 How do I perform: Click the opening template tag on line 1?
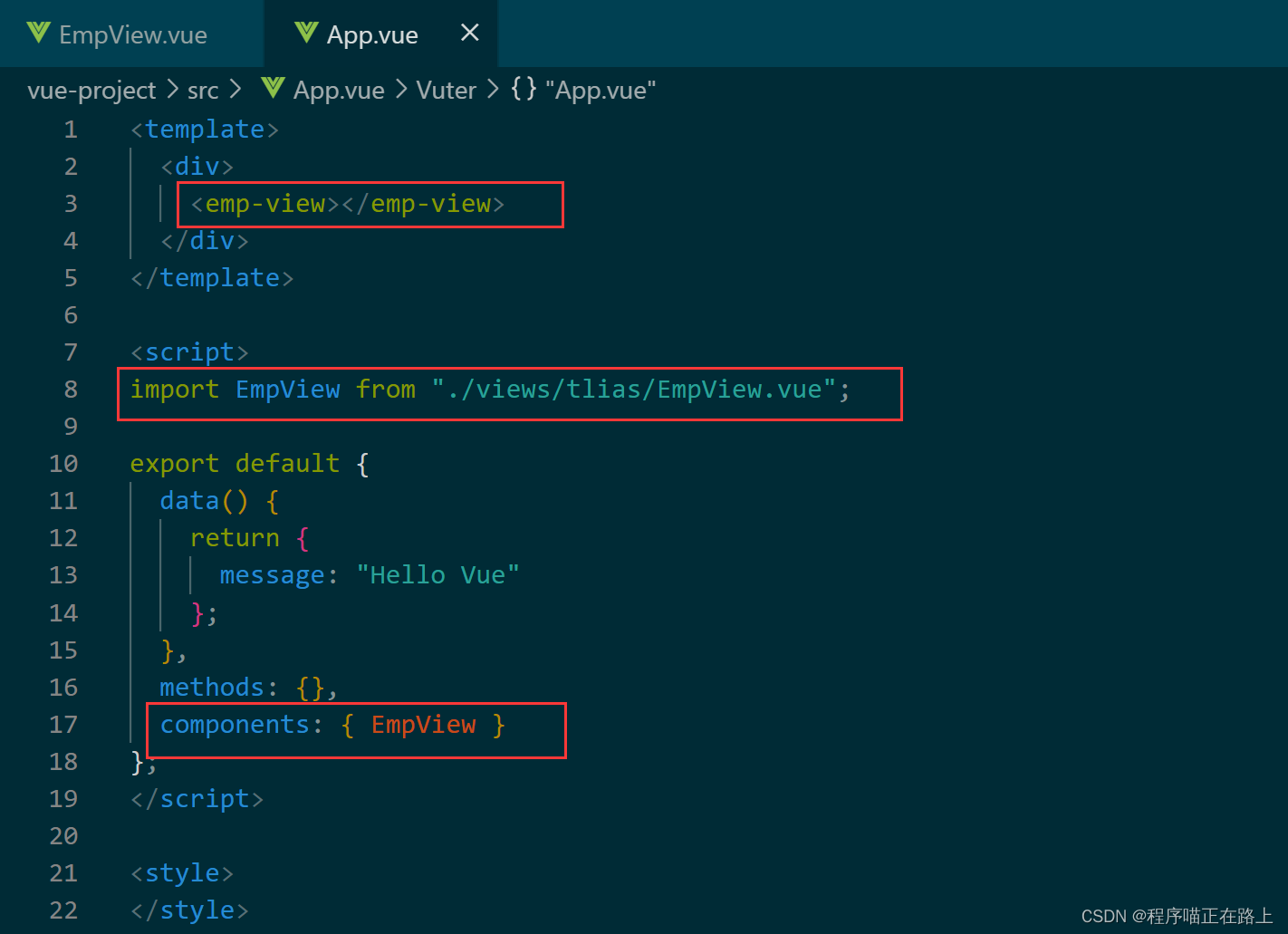[x=205, y=130]
